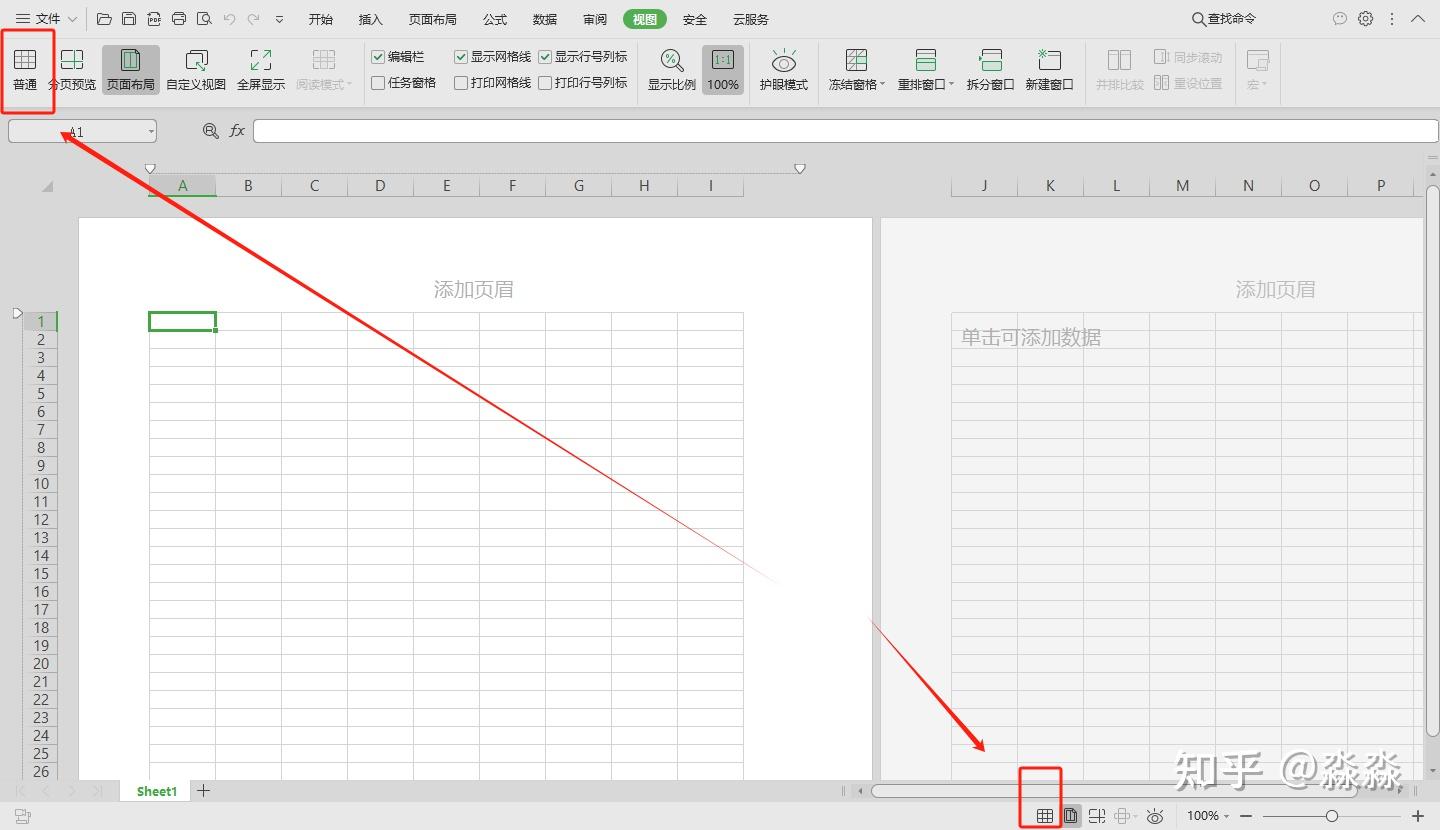The image size is (1440, 830).
Task: Open the 插入 ribbon tab
Action: pyautogui.click(x=371, y=19)
